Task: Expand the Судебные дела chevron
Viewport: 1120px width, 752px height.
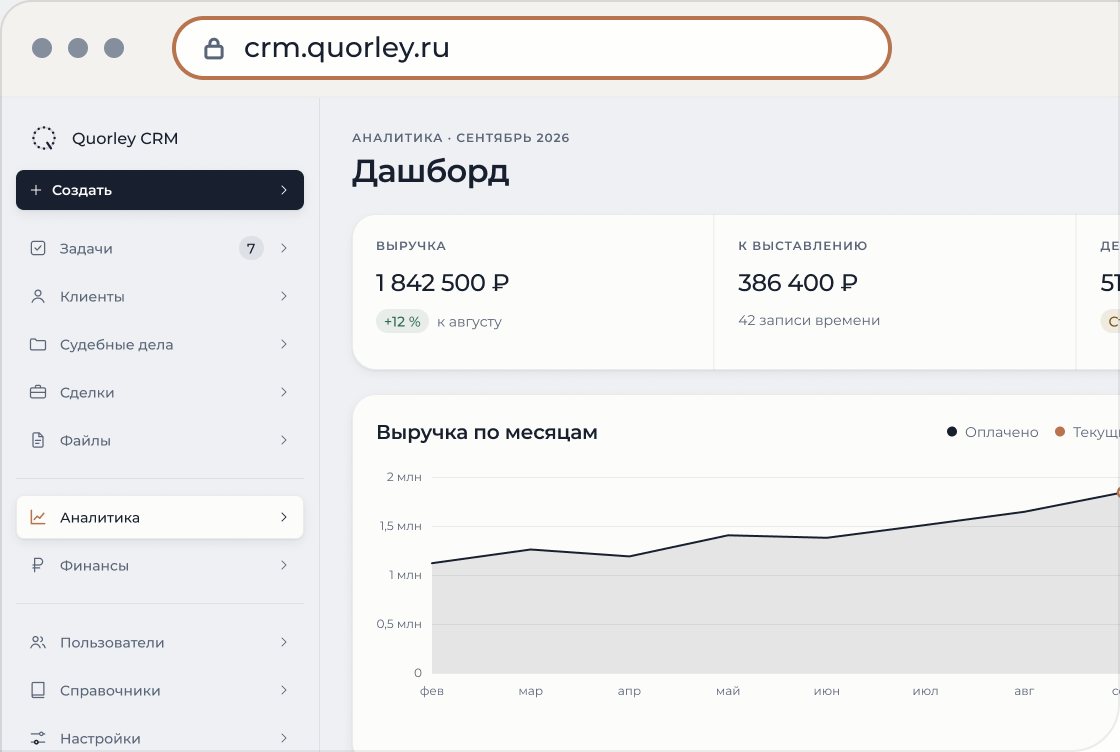Action: click(284, 344)
